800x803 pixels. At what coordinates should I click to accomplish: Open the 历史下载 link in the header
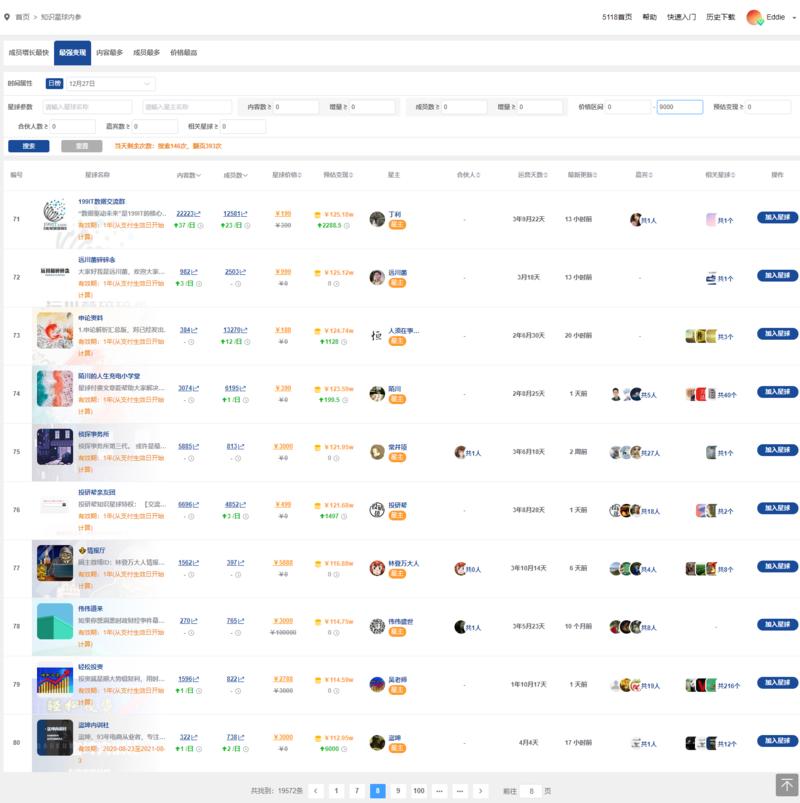point(720,17)
